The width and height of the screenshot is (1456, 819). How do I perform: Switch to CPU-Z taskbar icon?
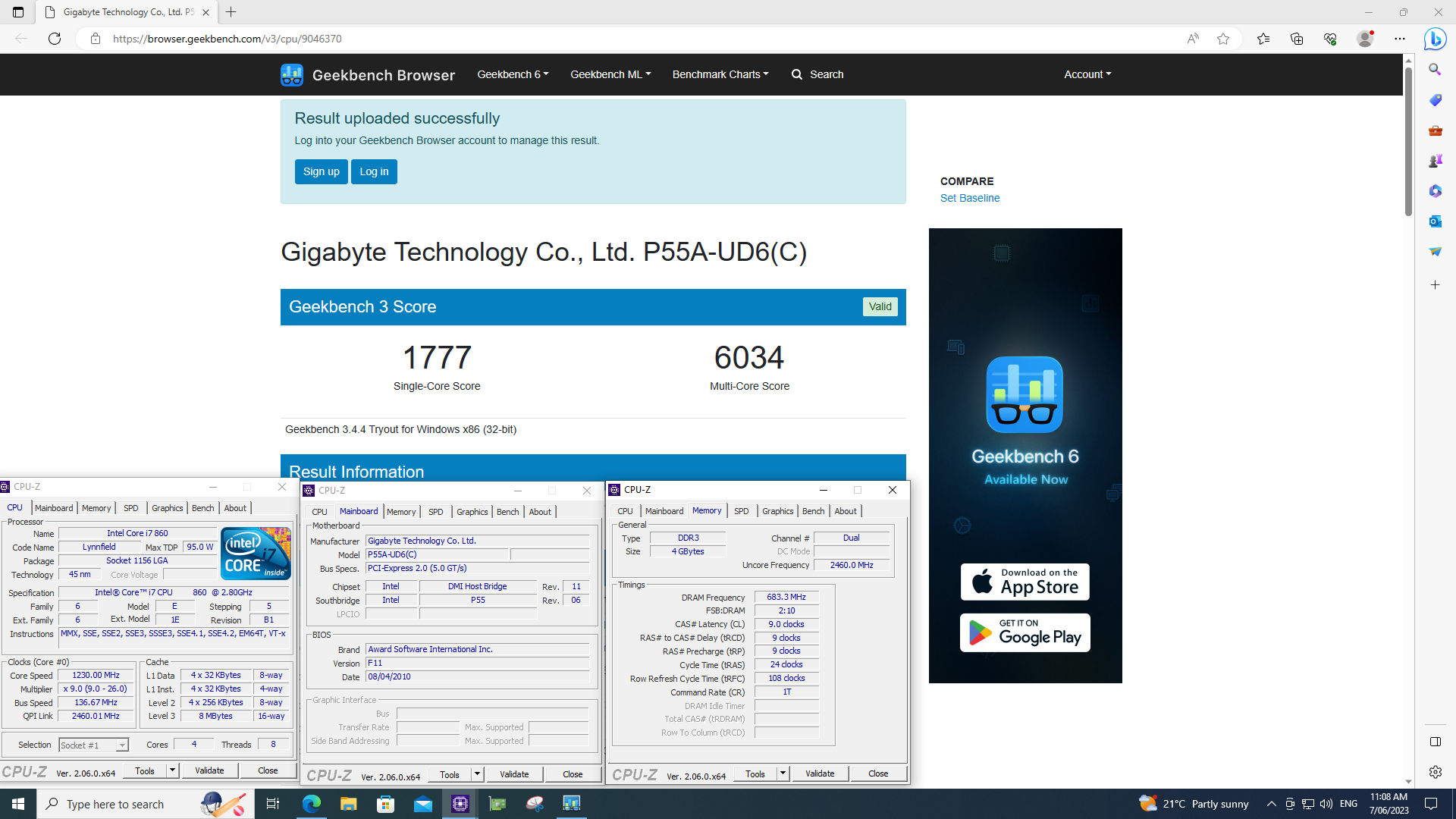tap(460, 804)
